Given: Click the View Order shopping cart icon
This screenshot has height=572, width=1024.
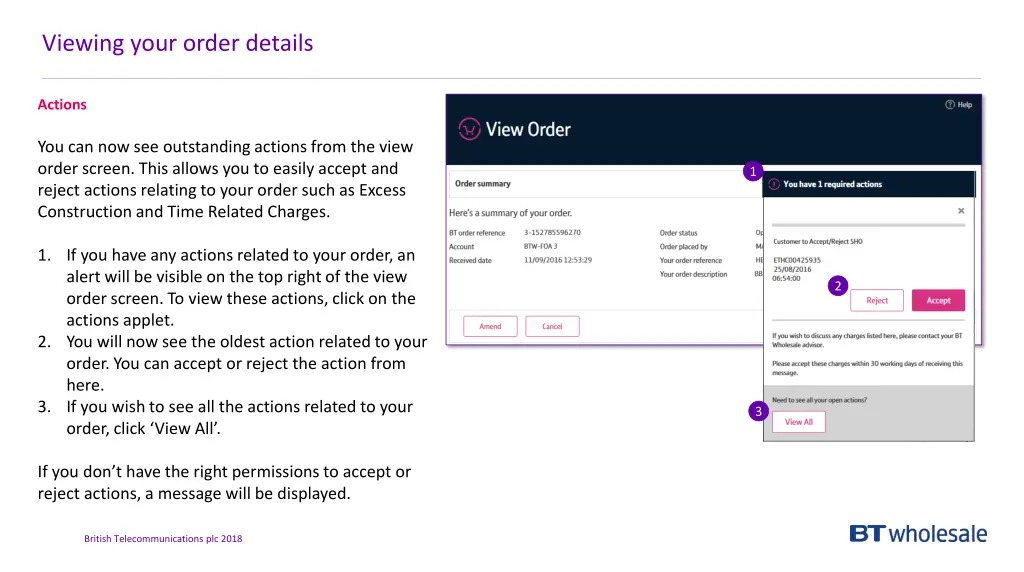Looking at the screenshot, I should (469, 129).
